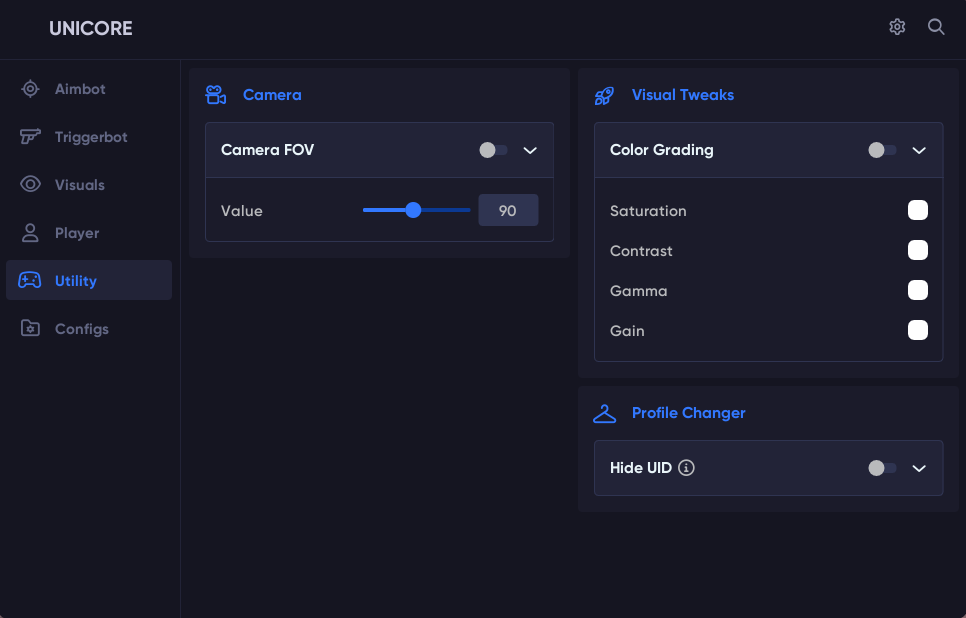Click the Aimbot crosshair icon in sidebar
This screenshot has height=618, width=966.
[x=31, y=89]
